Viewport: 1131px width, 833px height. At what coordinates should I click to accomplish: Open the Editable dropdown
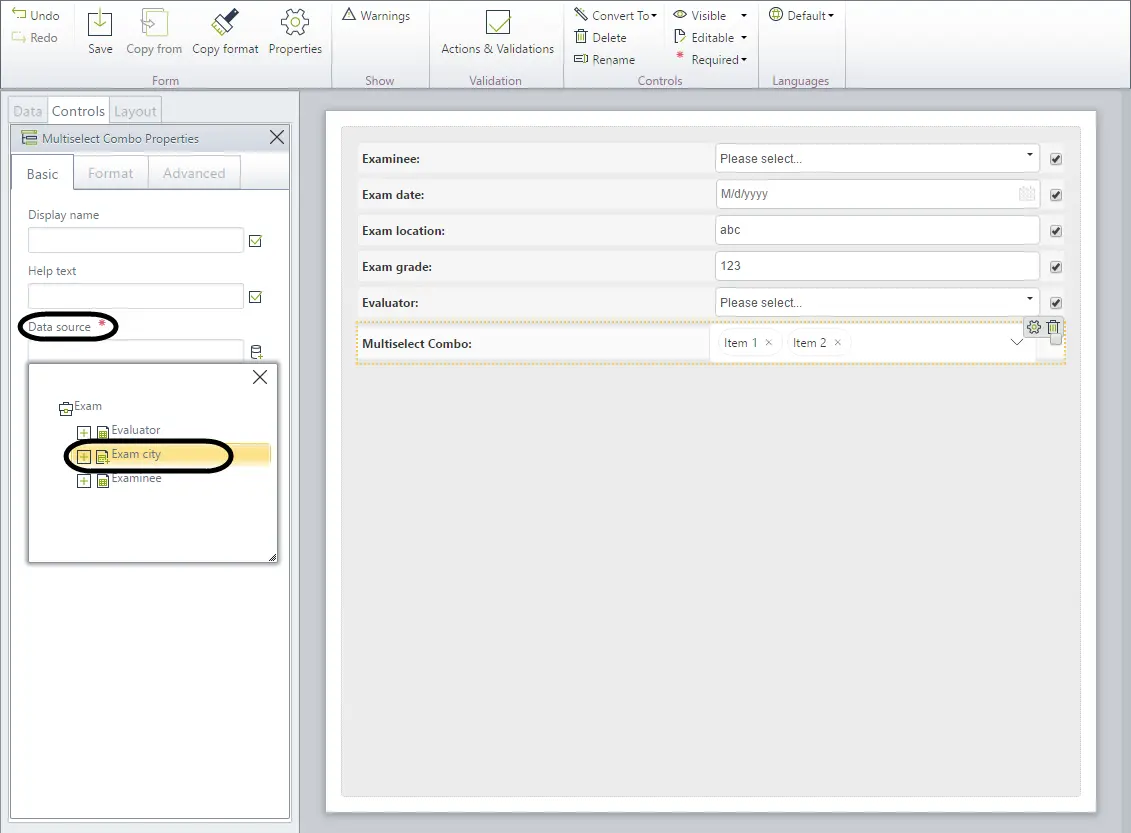(x=710, y=38)
